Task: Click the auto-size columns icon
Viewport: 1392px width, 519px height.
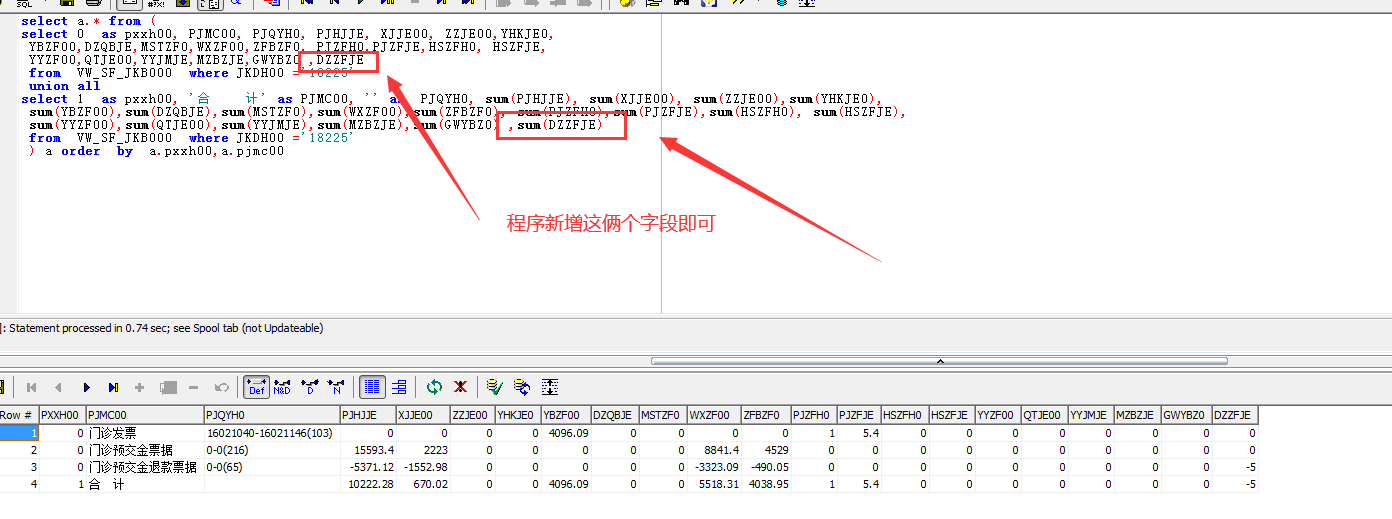Action: (x=549, y=387)
